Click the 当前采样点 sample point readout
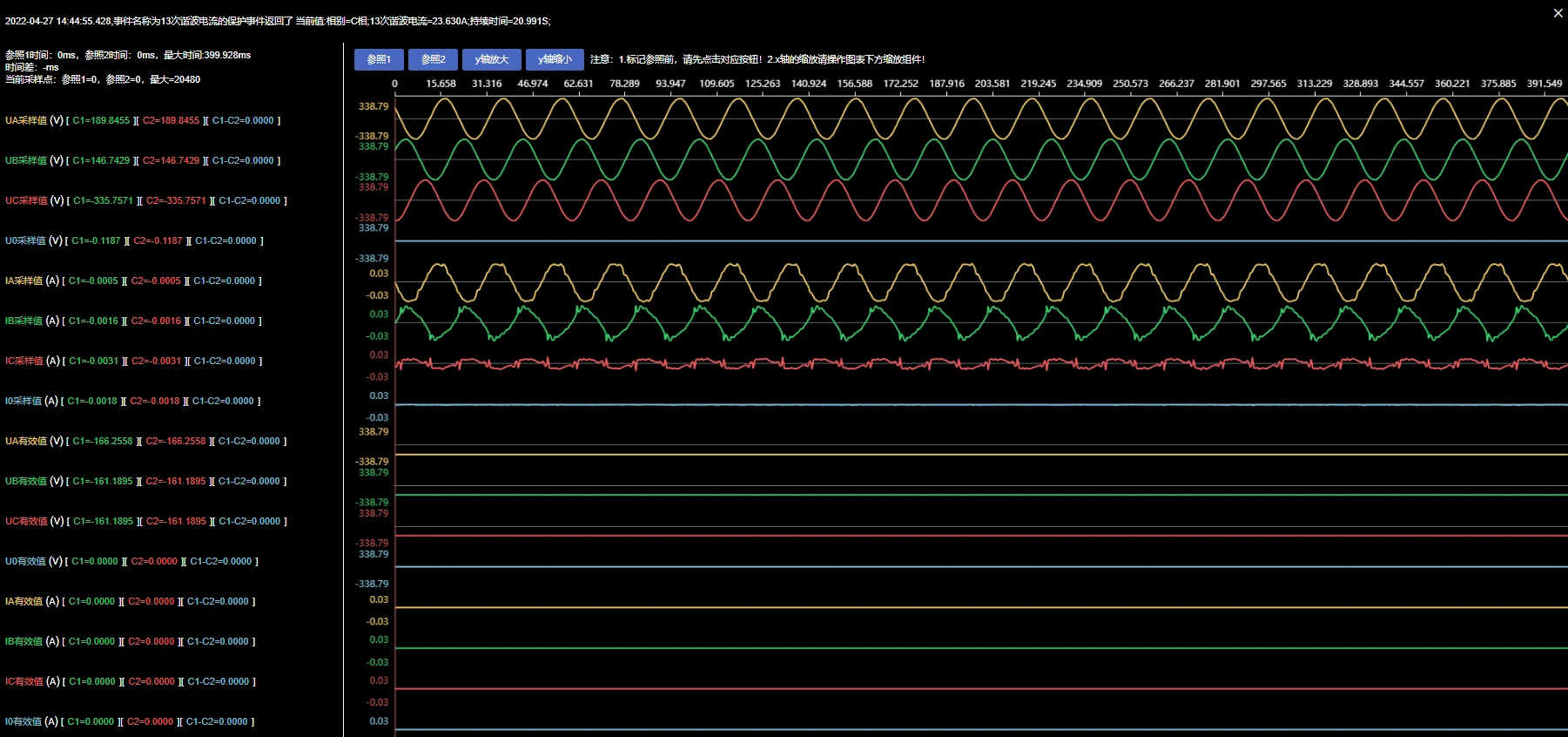The width and height of the screenshot is (1568, 737). click(103, 79)
